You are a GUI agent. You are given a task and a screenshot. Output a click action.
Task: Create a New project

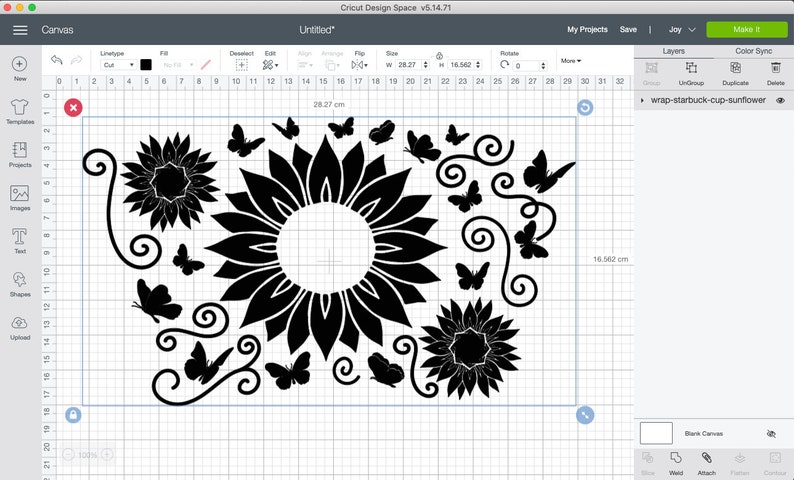[20, 68]
